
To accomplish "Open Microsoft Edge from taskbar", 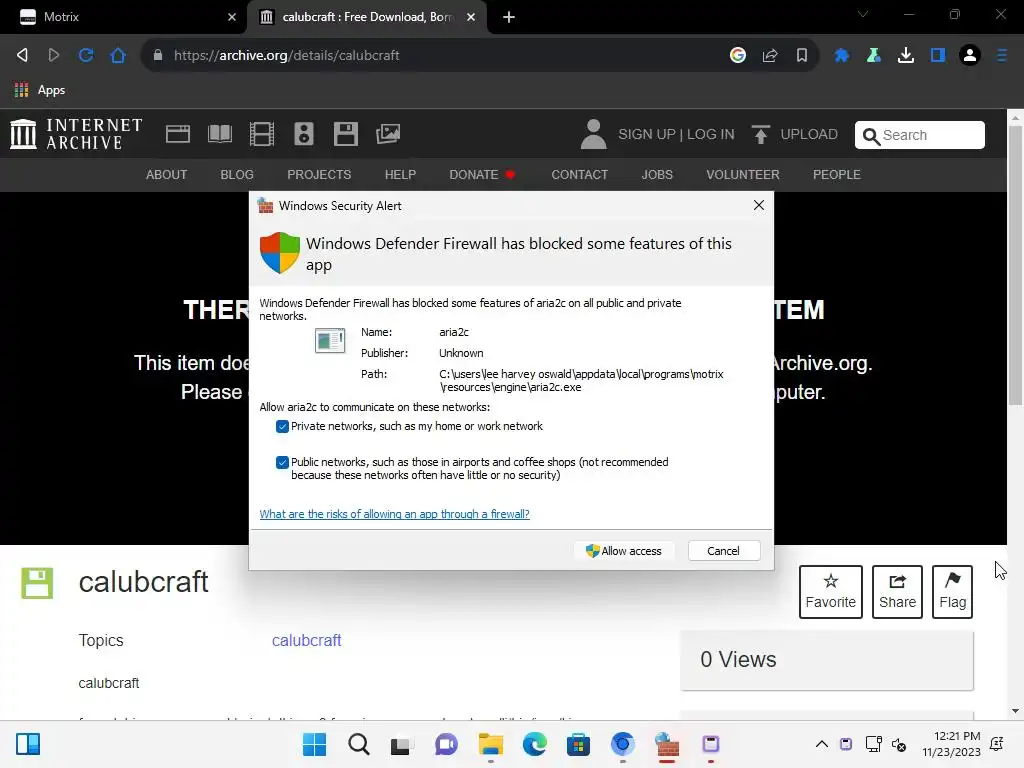I will pos(535,744).
